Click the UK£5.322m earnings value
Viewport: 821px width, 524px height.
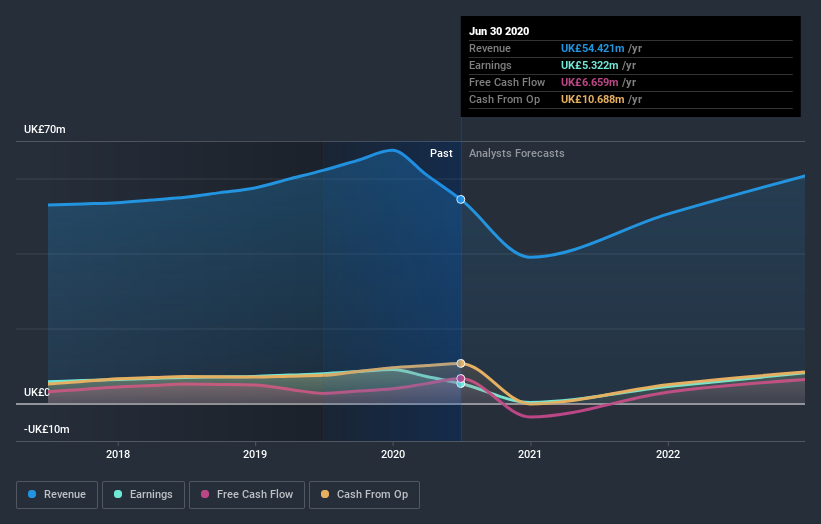coord(590,65)
